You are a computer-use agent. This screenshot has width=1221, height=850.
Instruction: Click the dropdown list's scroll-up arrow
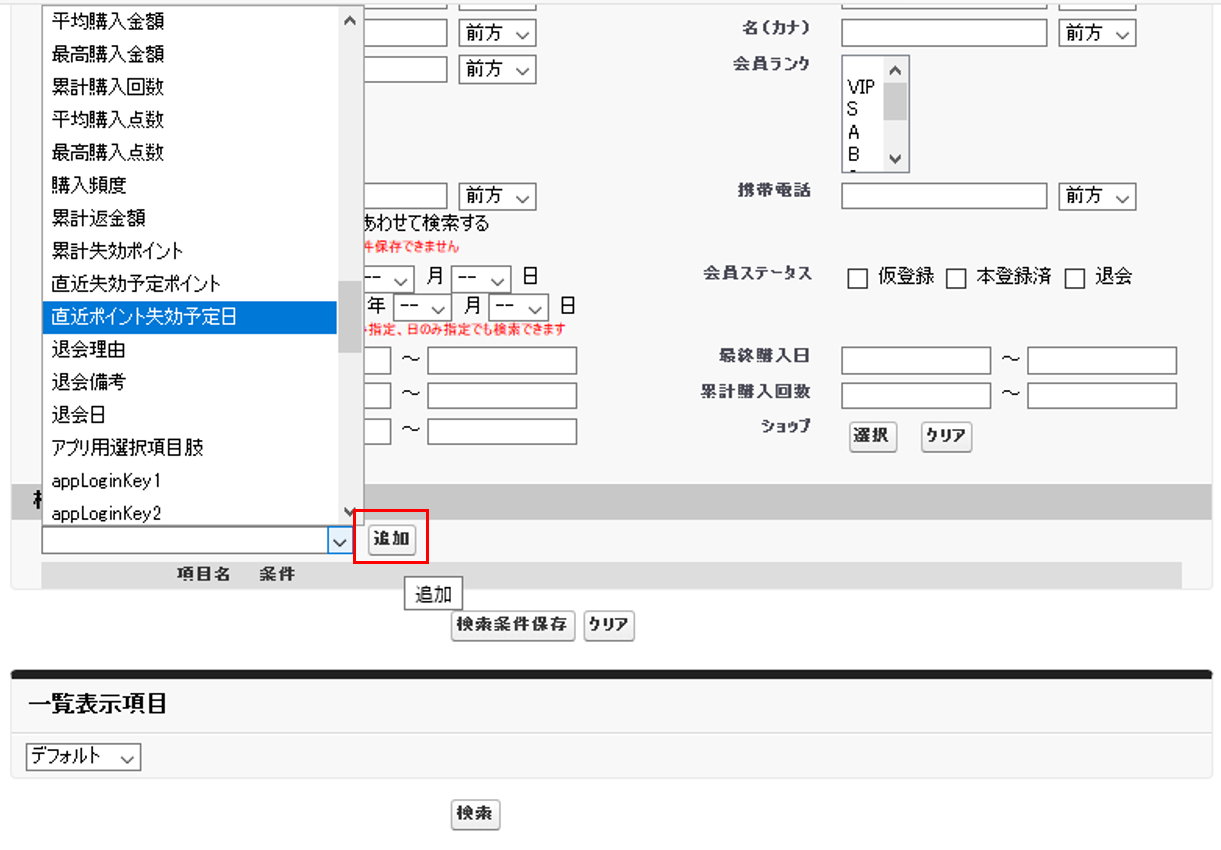coord(349,20)
